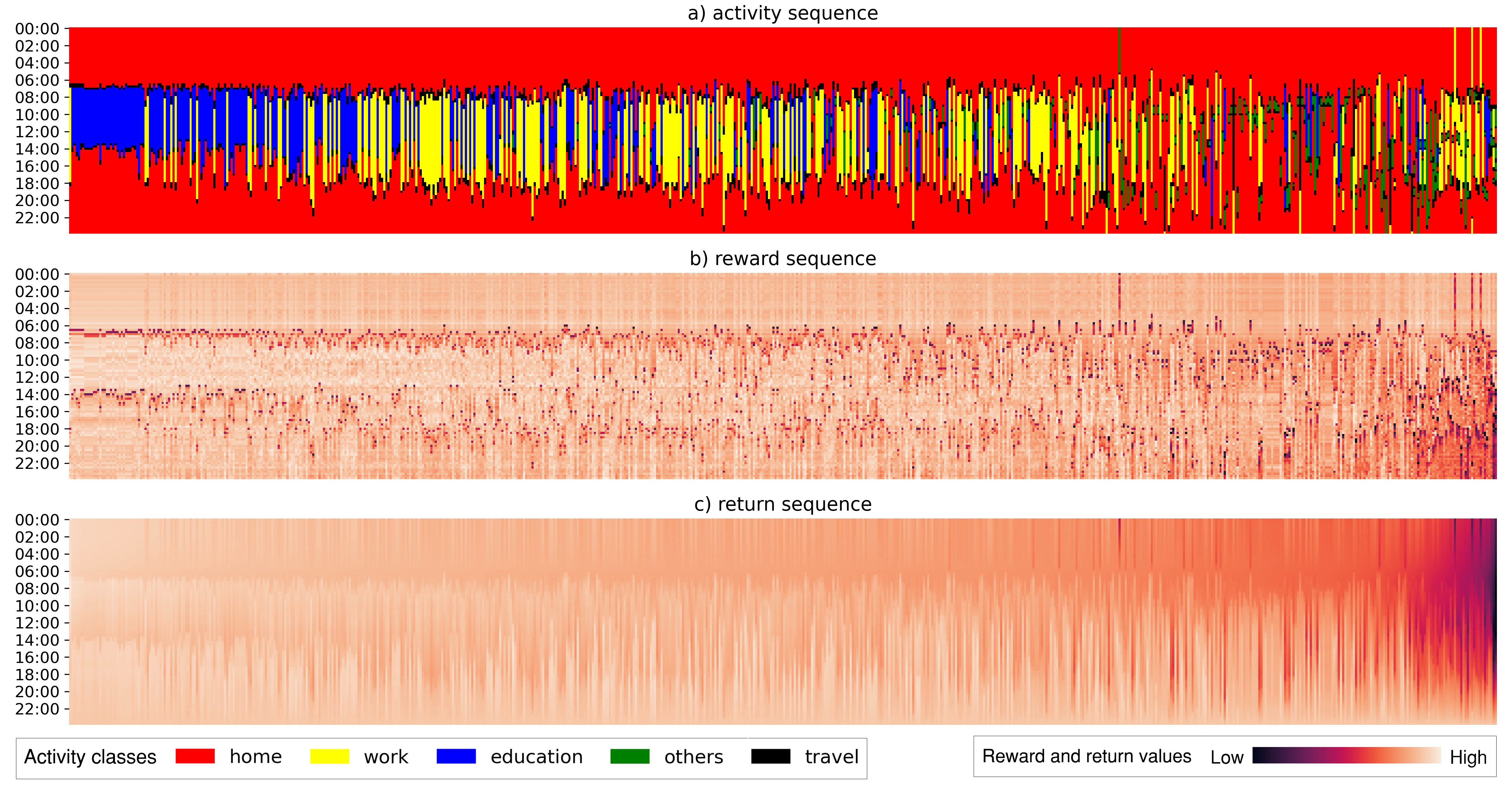Click the black travel legend swatch
The width and height of the screenshot is (1512, 787).
tap(771, 756)
